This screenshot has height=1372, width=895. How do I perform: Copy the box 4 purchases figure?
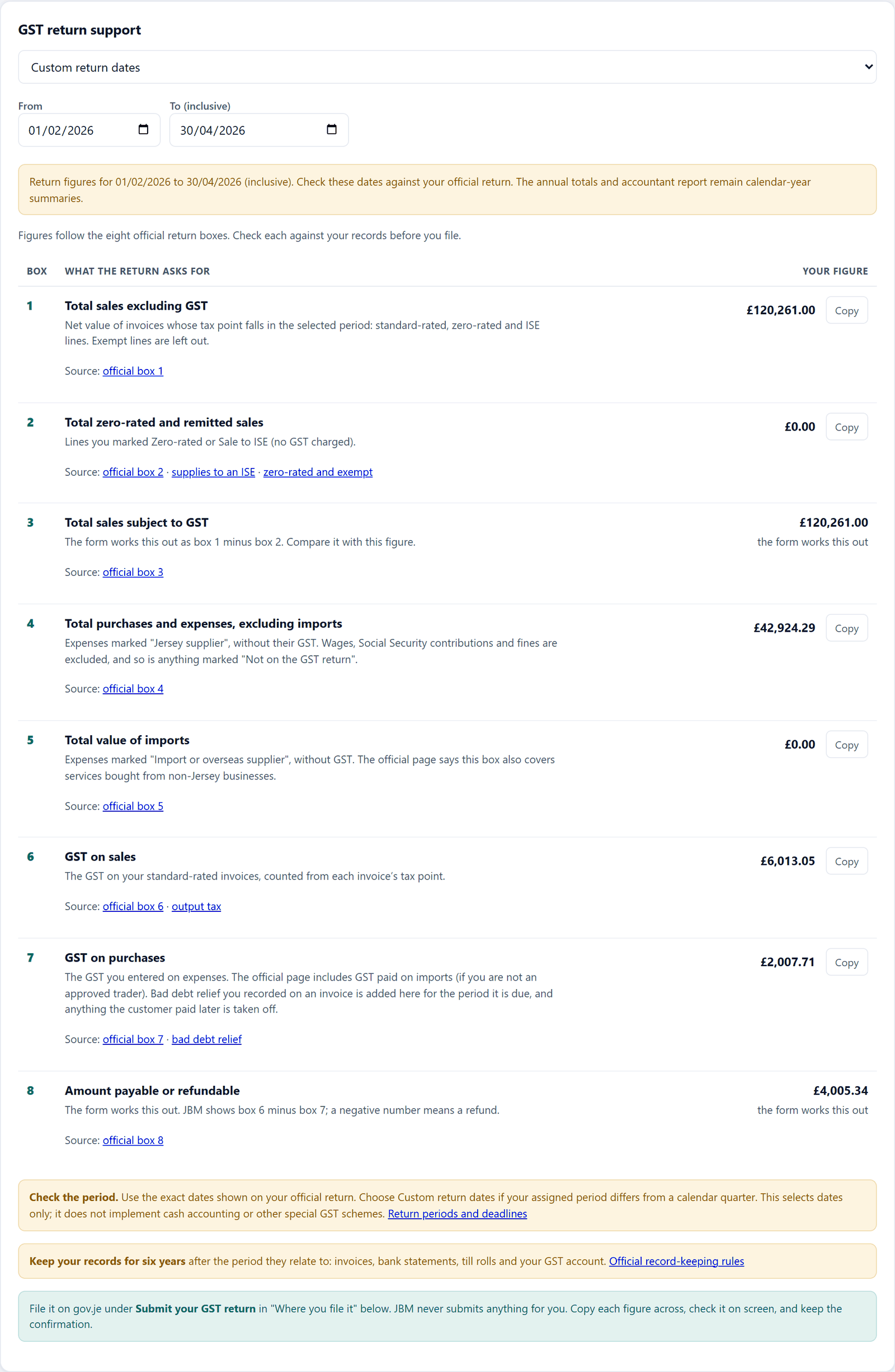[x=846, y=628]
